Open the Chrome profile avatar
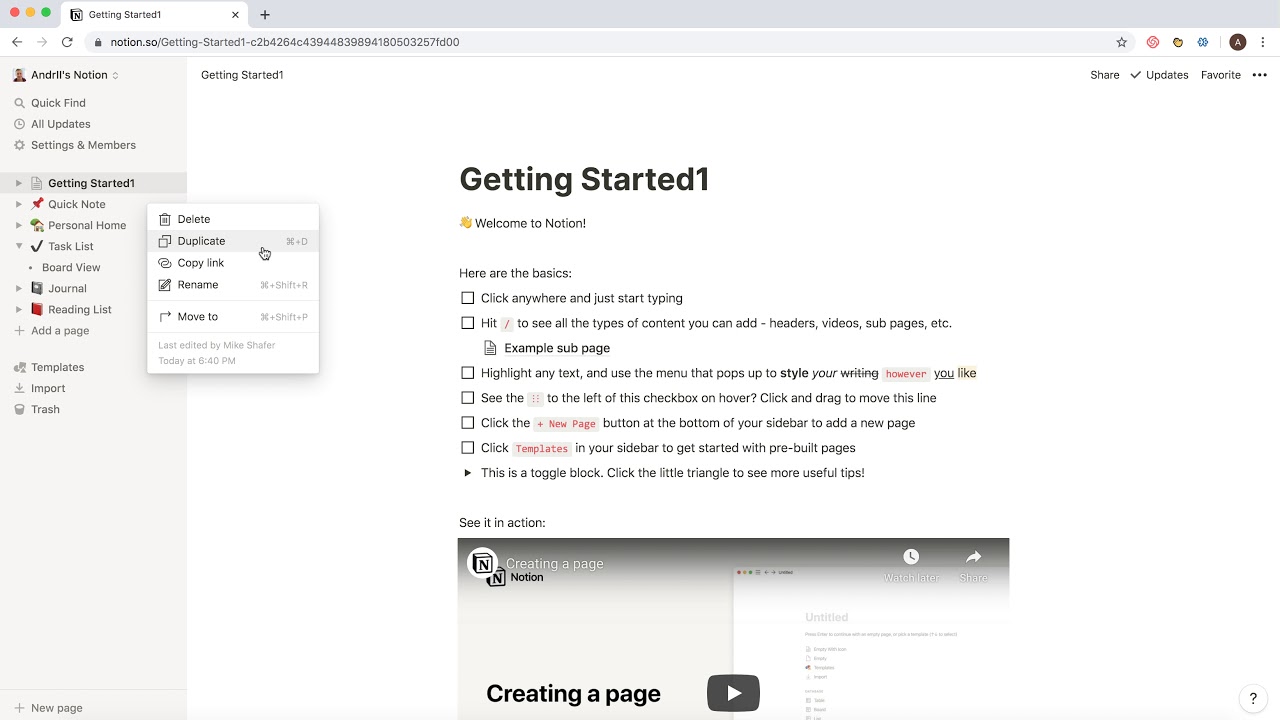 tap(1238, 42)
